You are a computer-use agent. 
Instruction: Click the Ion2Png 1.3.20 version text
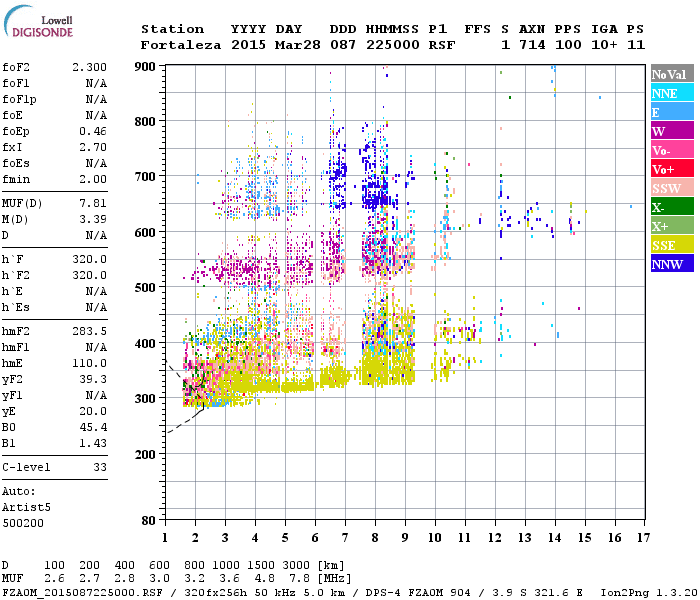point(649,593)
